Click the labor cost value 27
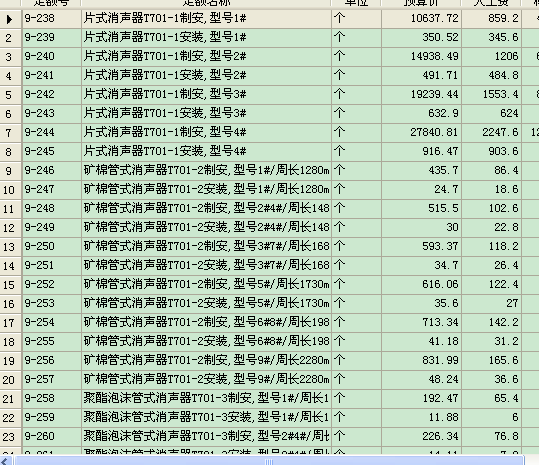Screen dimensions: 539x465 click(512, 303)
